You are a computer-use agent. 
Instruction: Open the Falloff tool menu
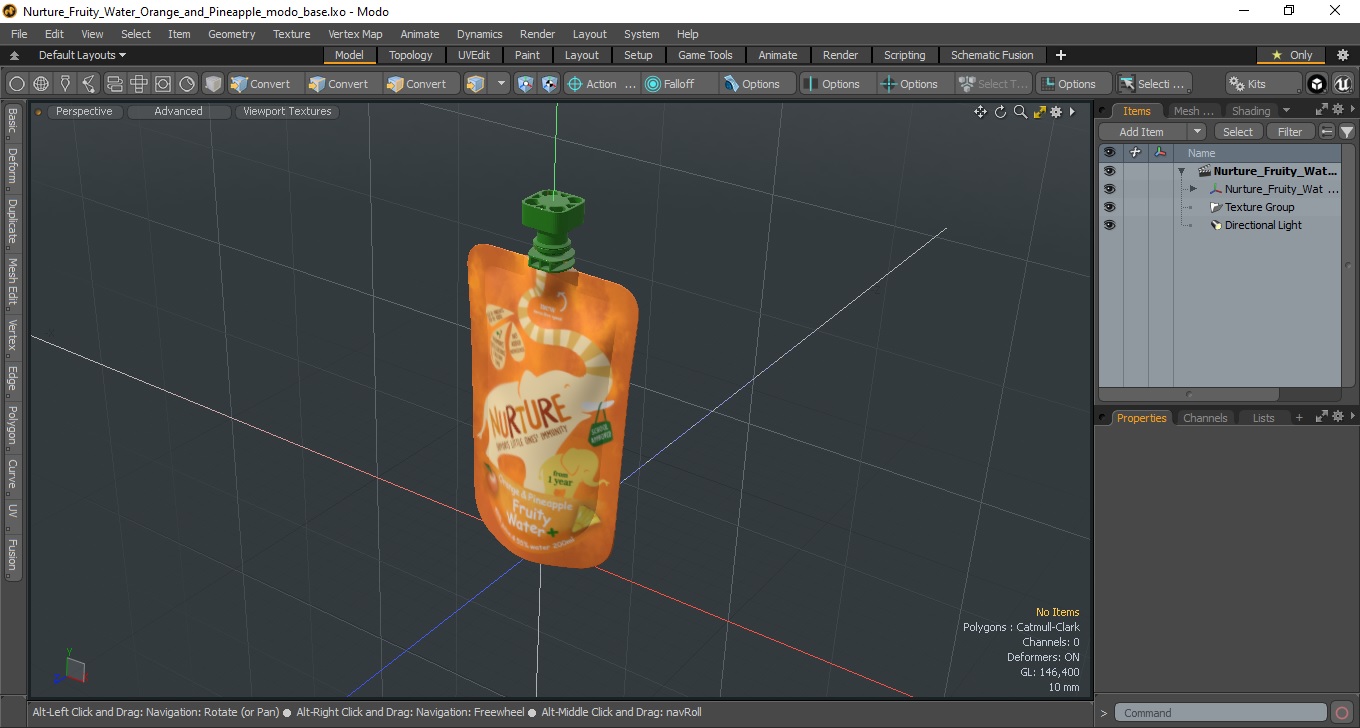[x=680, y=84]
